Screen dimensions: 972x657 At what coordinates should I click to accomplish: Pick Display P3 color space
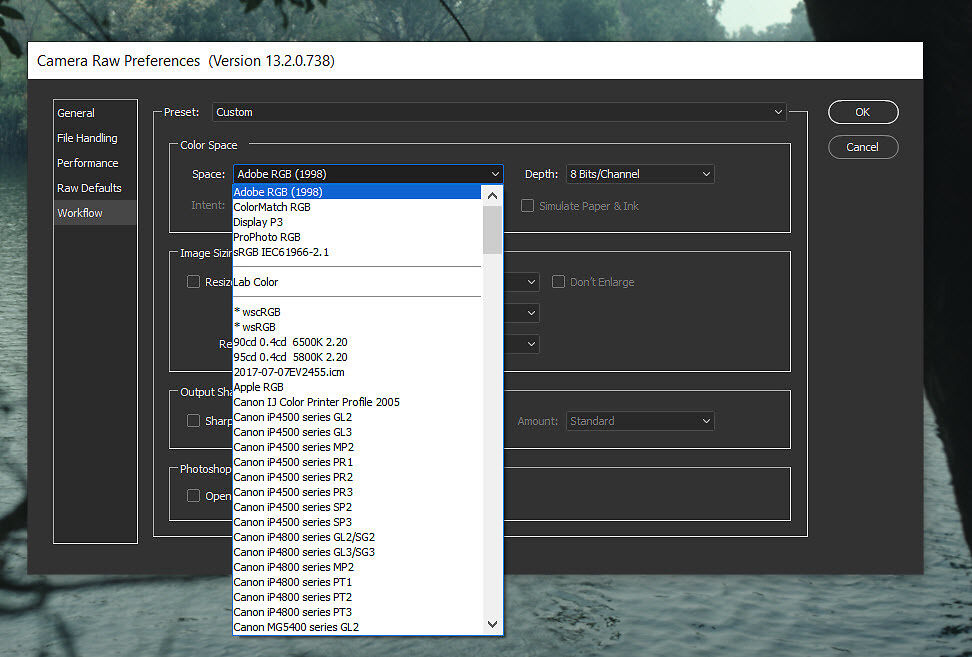coord(259,222)
